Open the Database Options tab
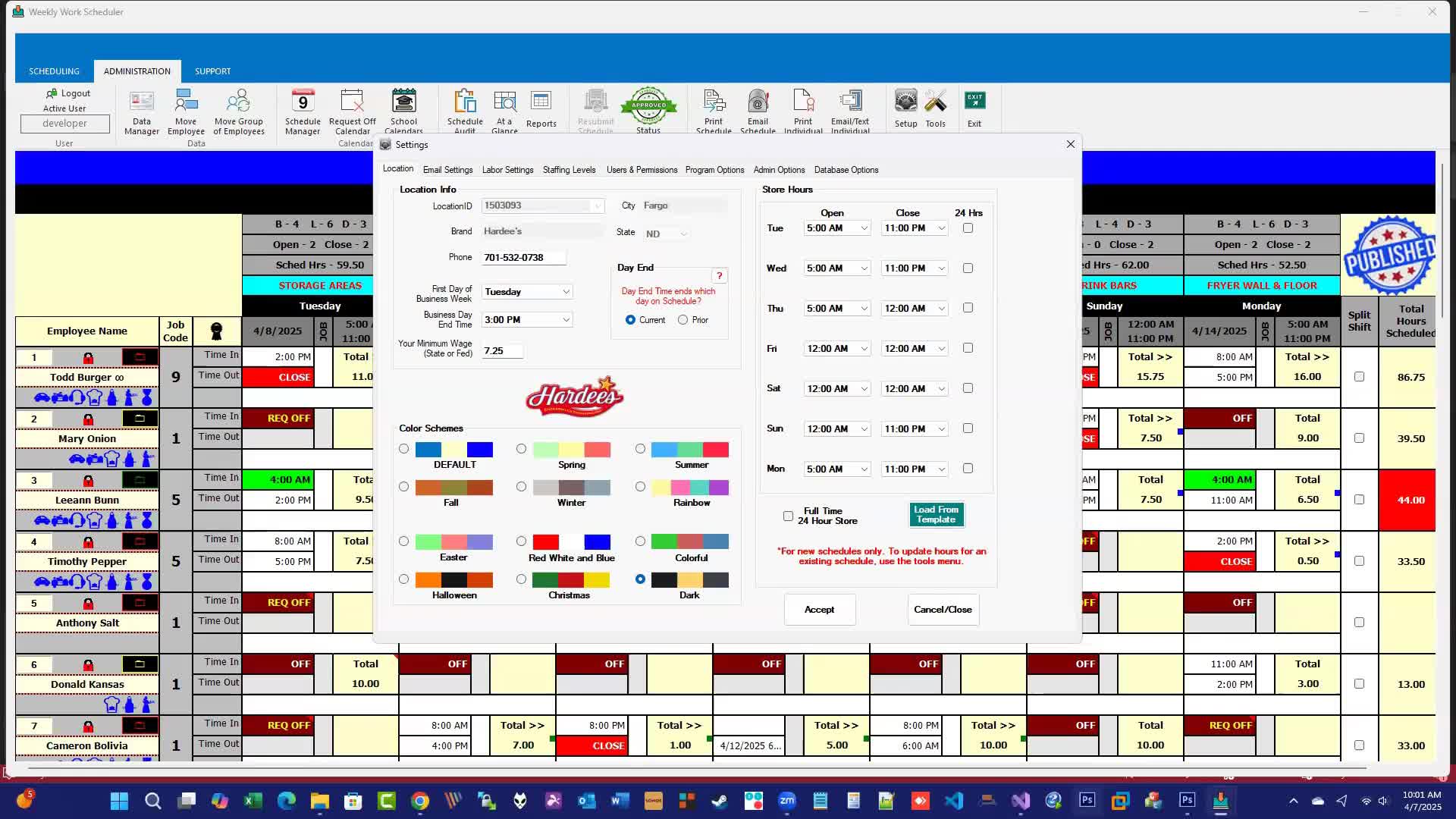 click(846, 170)
